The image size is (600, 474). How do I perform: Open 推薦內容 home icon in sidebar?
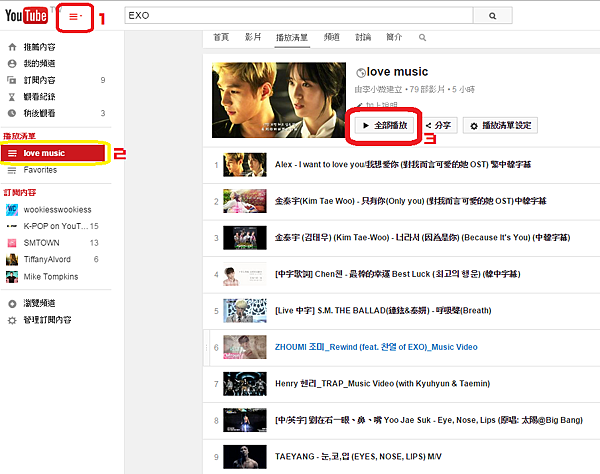(x=12, y=47)
